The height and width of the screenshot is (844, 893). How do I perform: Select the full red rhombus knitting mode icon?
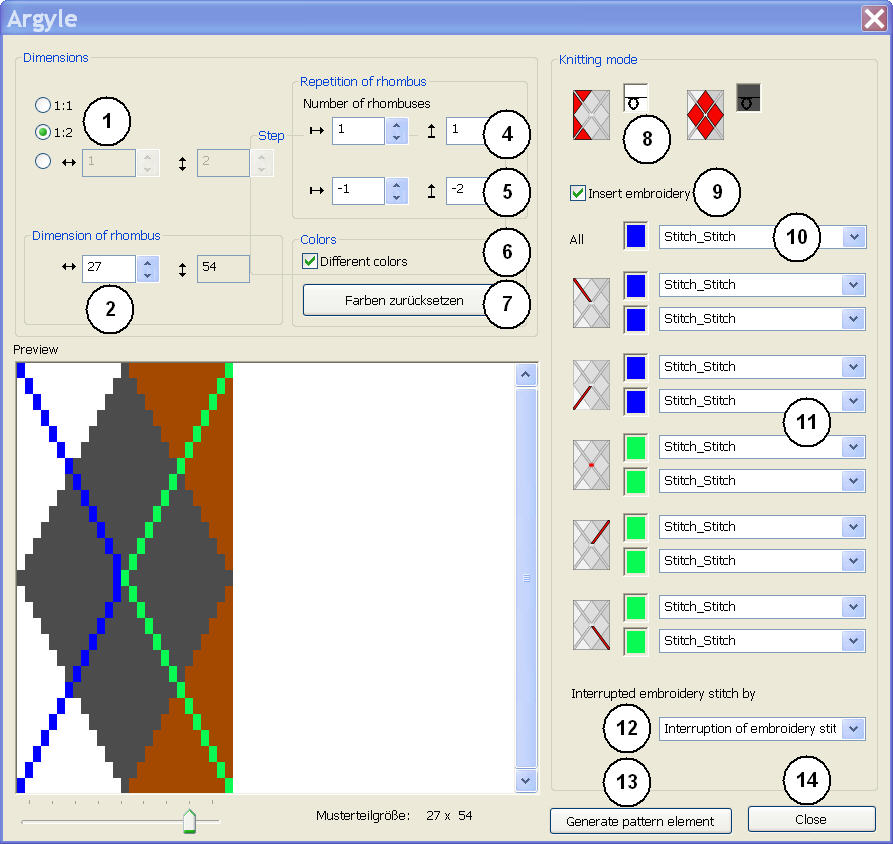pyautogui.click(x=705, y=114)
